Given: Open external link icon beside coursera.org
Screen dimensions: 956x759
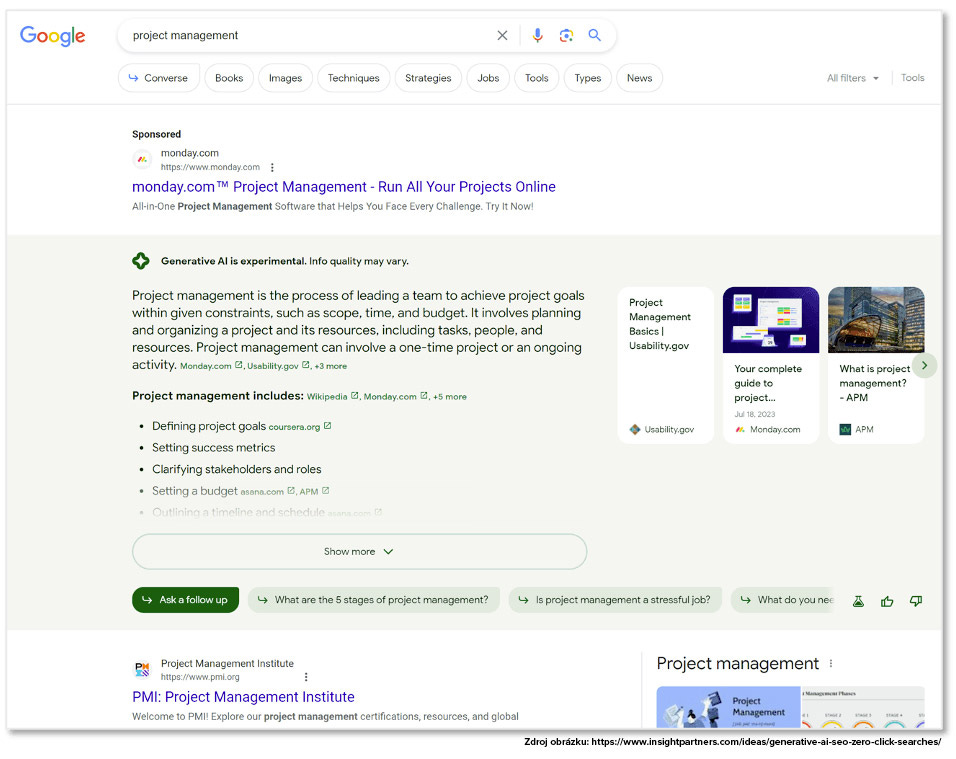Looking at the screenshot, I should coord(327,426).
